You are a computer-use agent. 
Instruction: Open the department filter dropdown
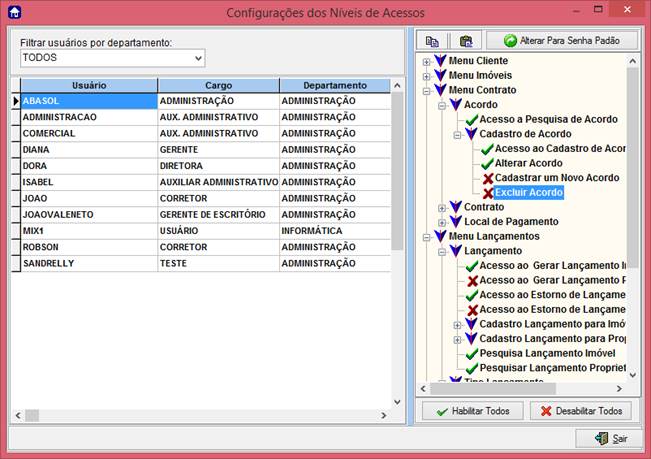click(x=196, y=58)
